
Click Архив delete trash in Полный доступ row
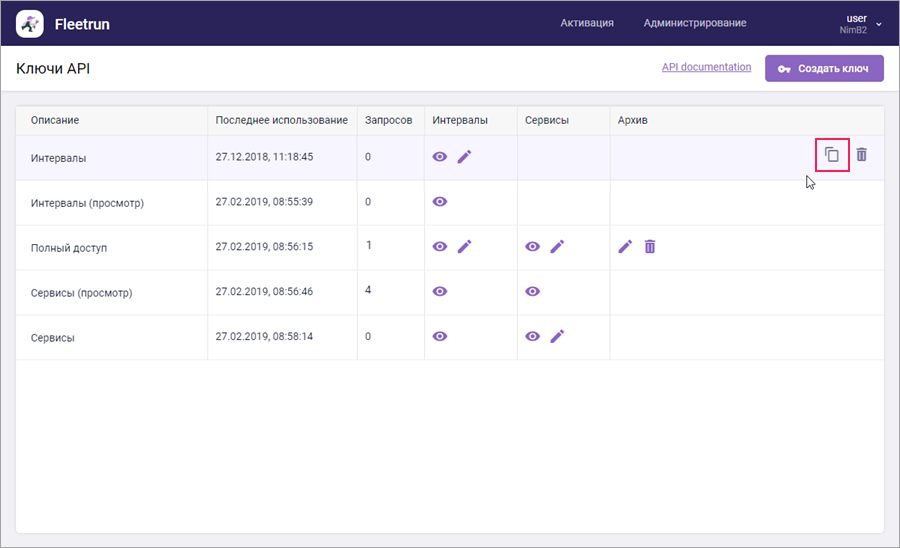(650, 246)
